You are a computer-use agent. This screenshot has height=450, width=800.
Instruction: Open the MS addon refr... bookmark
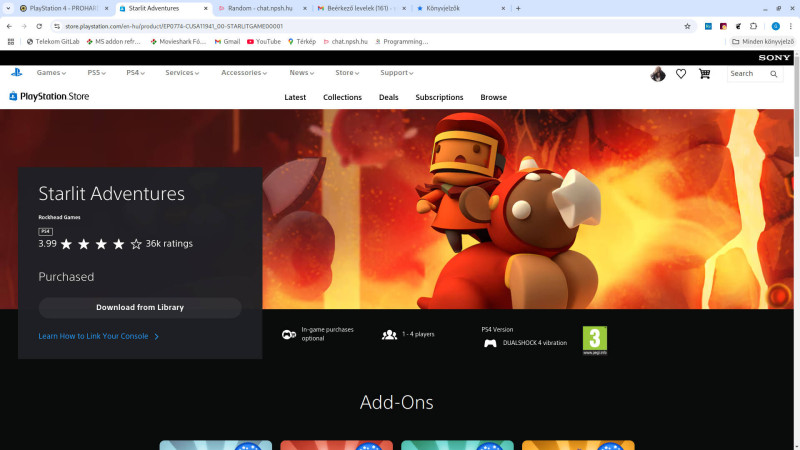coord(113,41)
